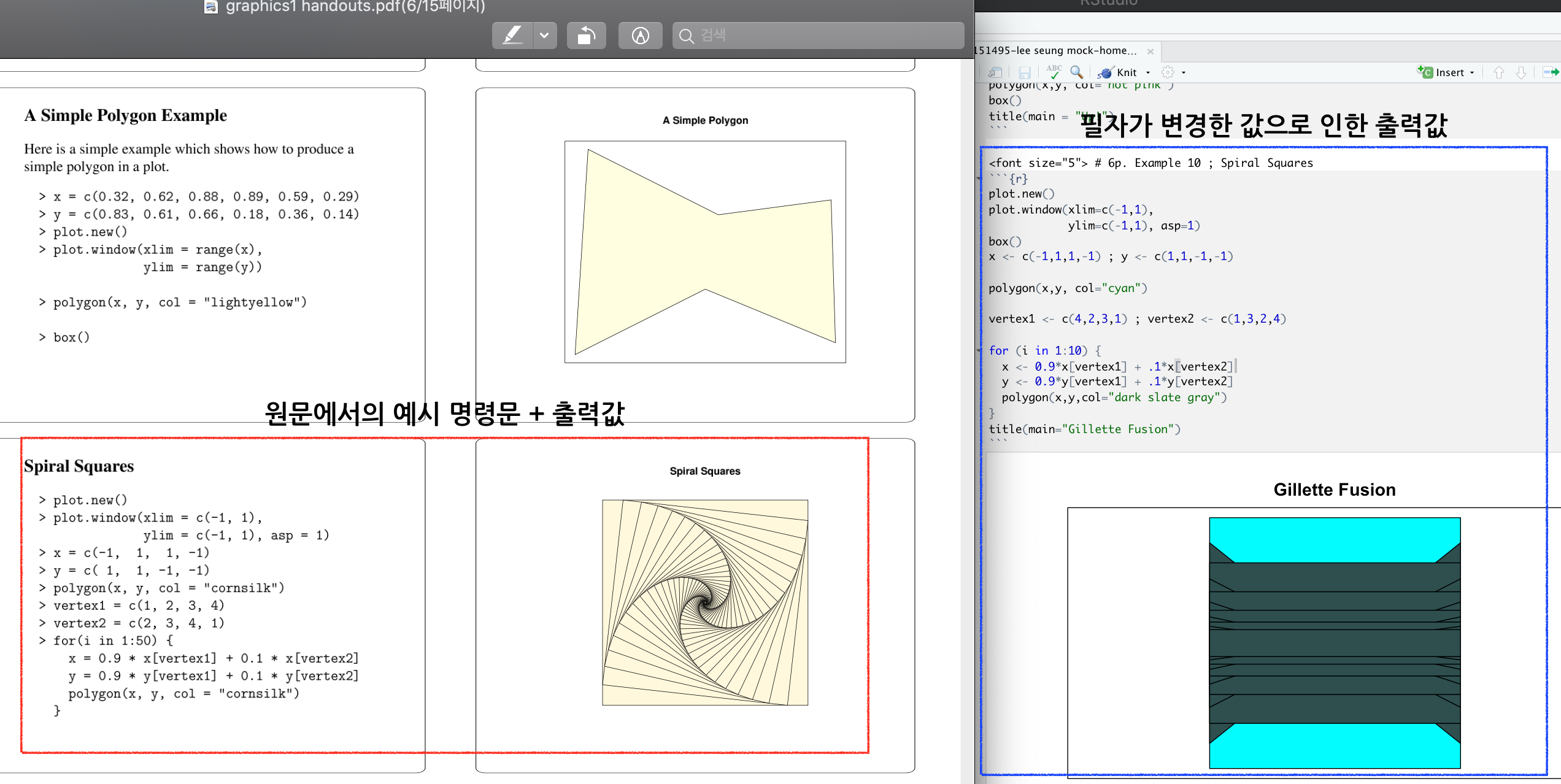Click RStudio line 'x <- c(-1,1,1,-1) ; y <- c(1,1,-1,-1)'
The image size is (1561, 784).
(x=1111, y=256)
